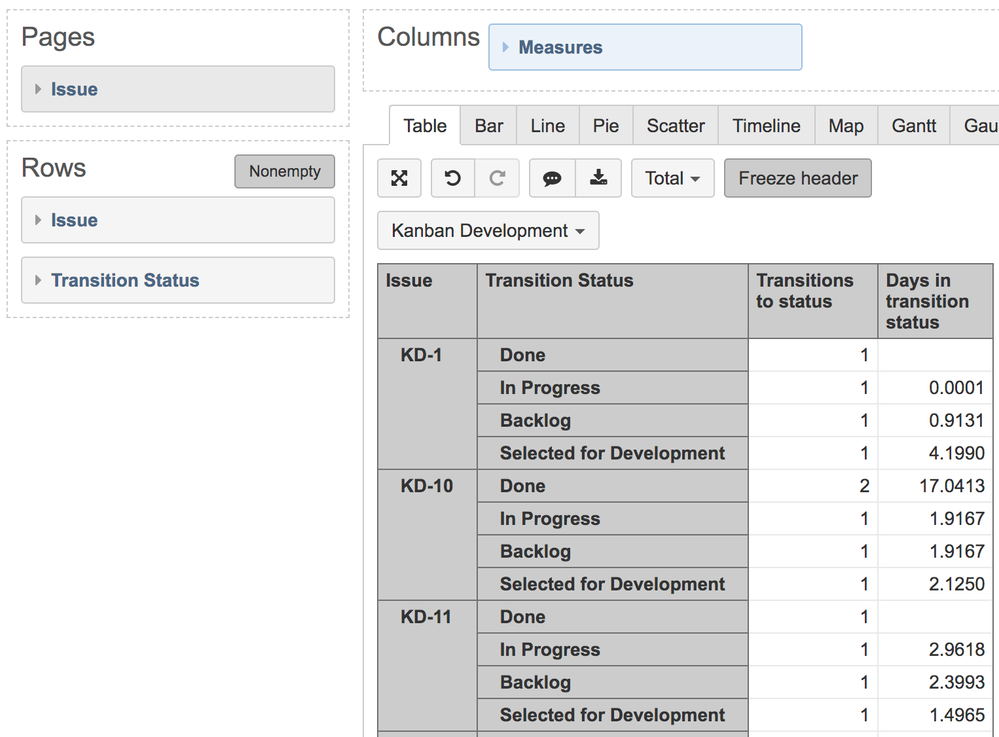999x737 pixels.
Task: Click Selected for Development under KD-11
Action: [x=612, y=715]
